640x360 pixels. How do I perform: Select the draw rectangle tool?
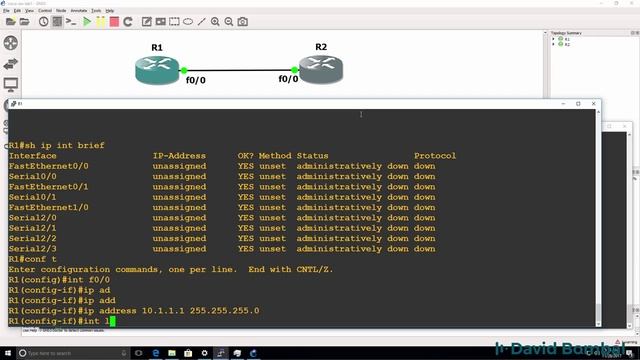(174, 22)
